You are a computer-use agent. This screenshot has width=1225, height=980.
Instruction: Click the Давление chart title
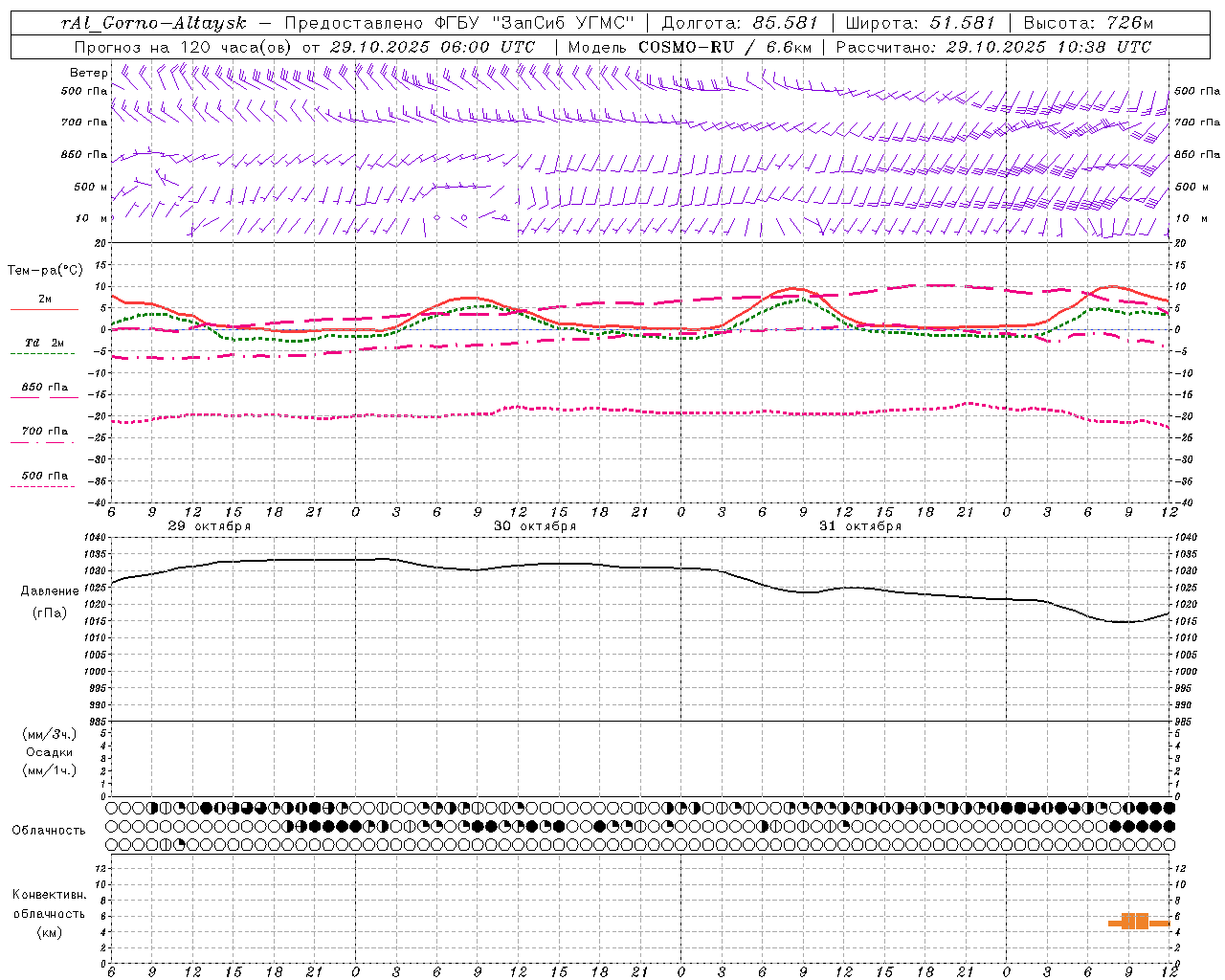point(50,591)
